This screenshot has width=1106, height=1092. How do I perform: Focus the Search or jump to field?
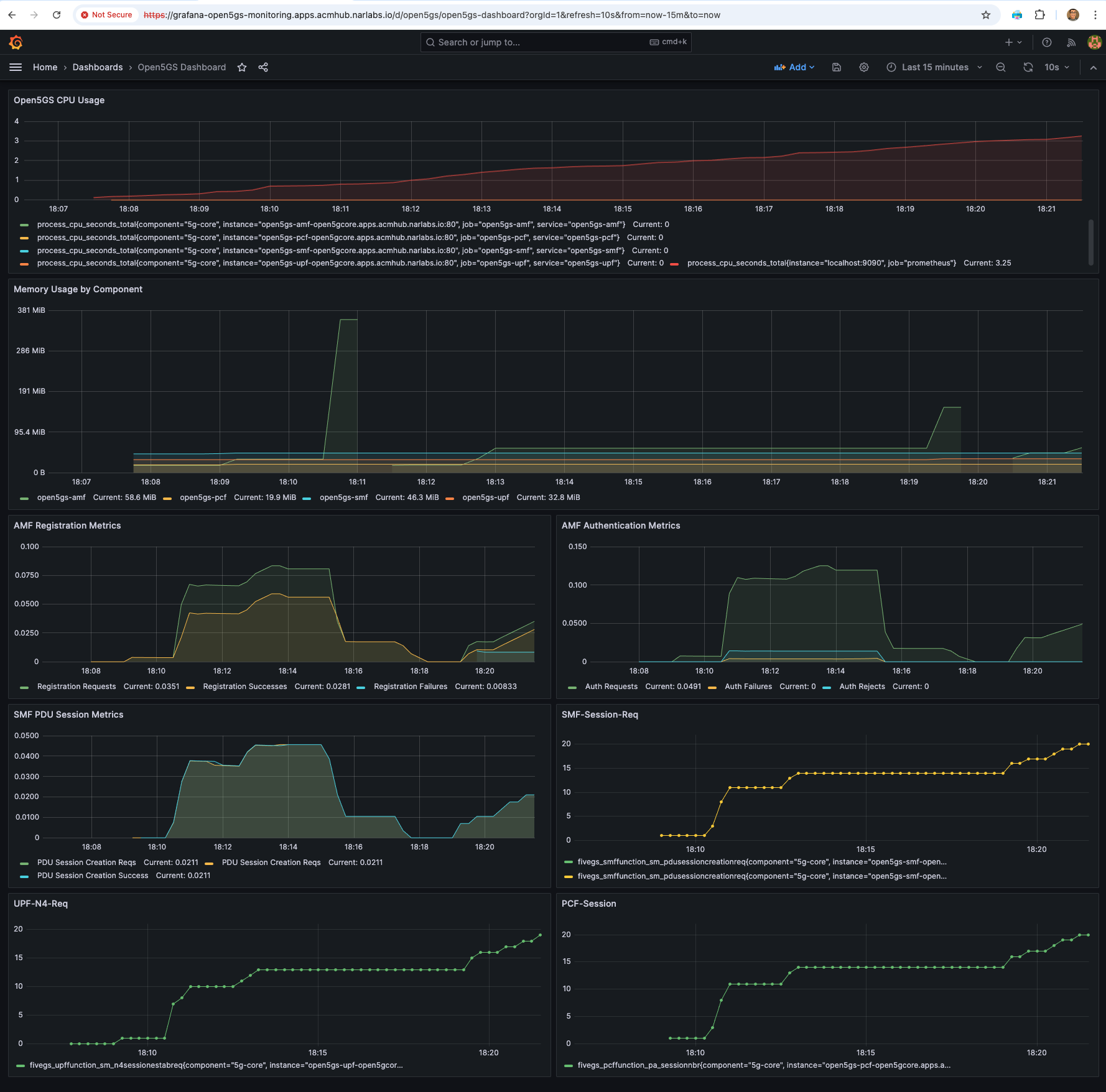click(x=555, y=42)
